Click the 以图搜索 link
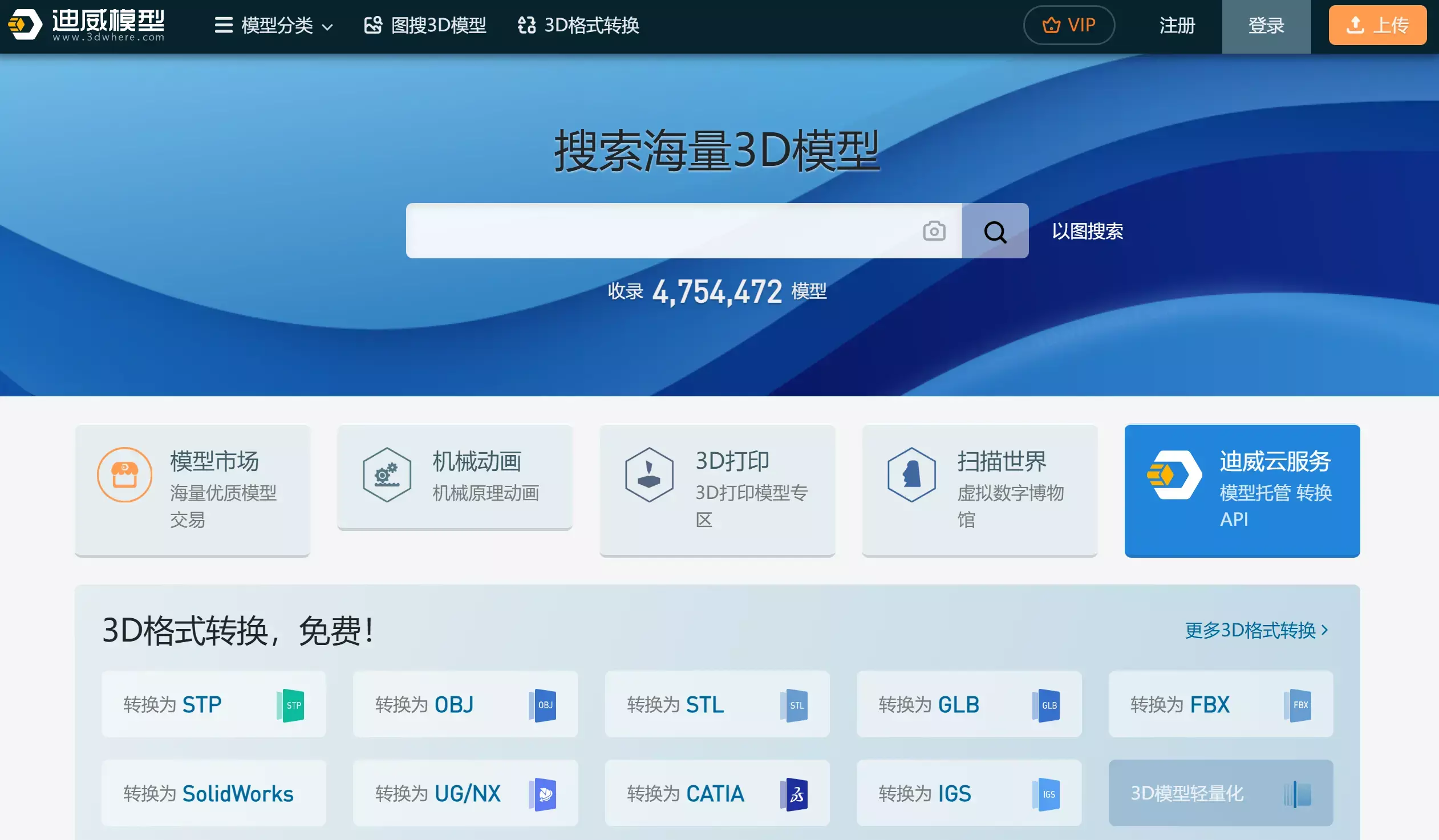The height and width of the screenshot is (840, 1439). pos(1087,232)
